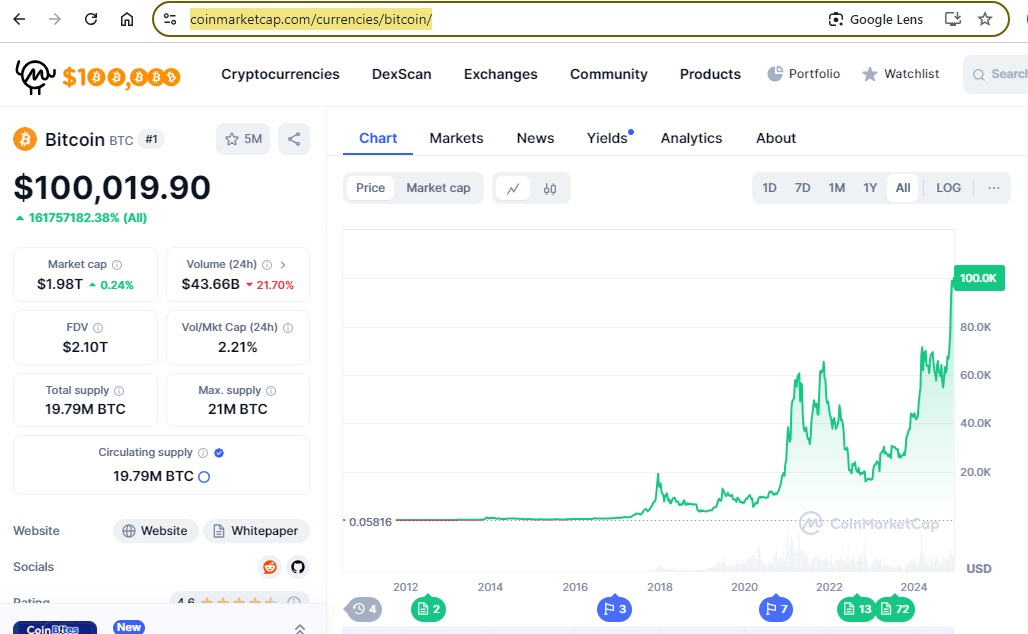Open the Products menu

tap(710, 74)
